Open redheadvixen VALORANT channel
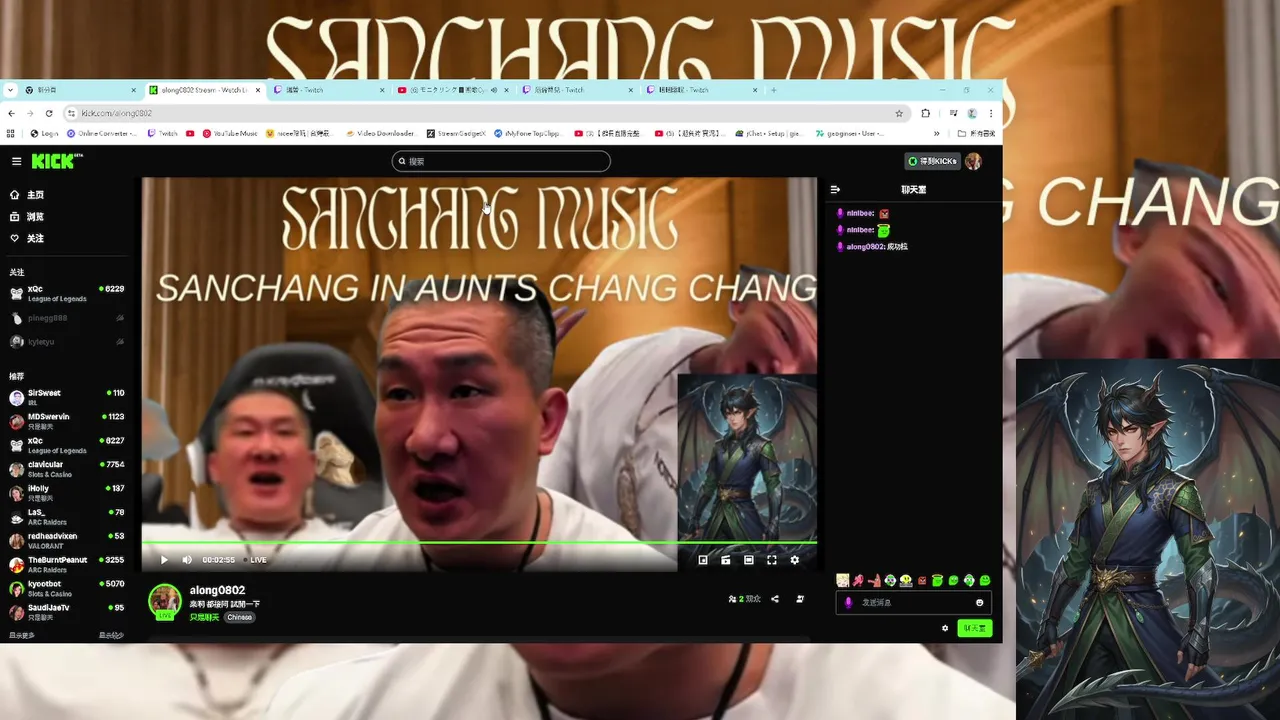The width and height of the screenshot is (1280, 720). [67, 541]
